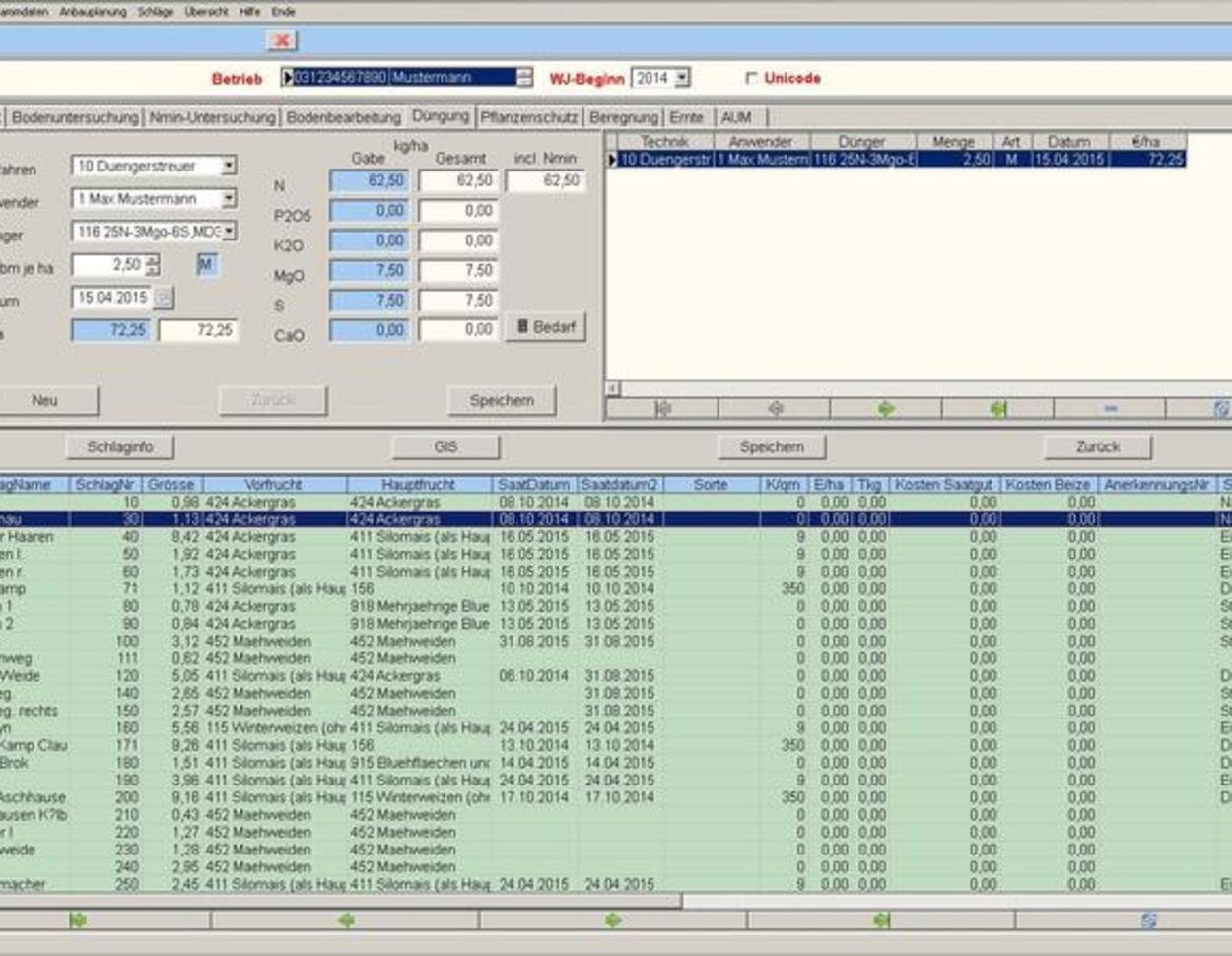
Task: Click the Hauptfrucht column header
Action: coord(419,485)
